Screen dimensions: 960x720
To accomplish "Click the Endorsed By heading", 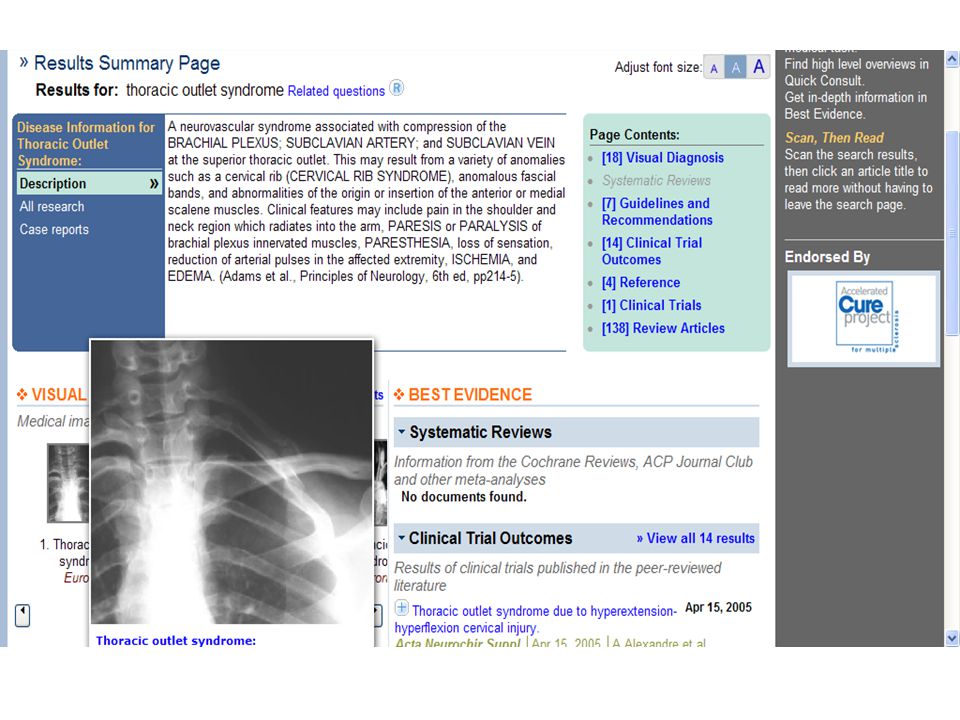I will point(827,257).
